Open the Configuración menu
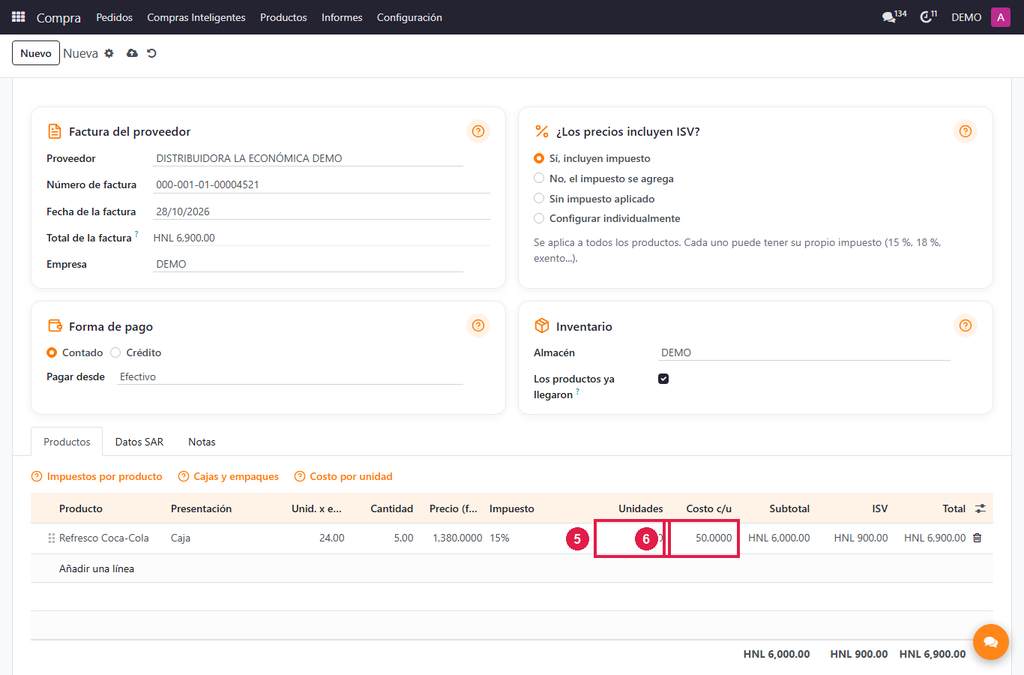 (409, 17)
